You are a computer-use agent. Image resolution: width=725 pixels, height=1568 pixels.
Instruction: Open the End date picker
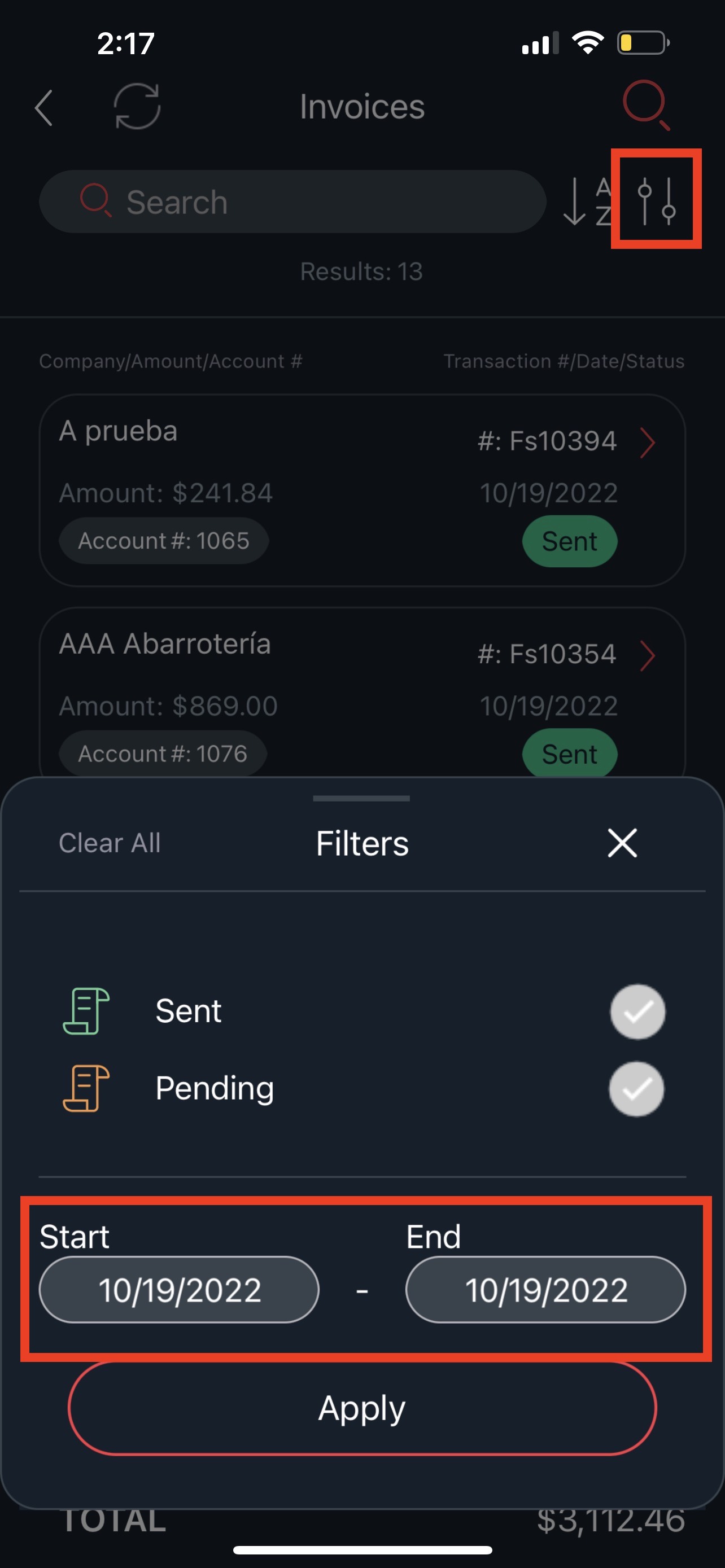tap(545, 1289)
